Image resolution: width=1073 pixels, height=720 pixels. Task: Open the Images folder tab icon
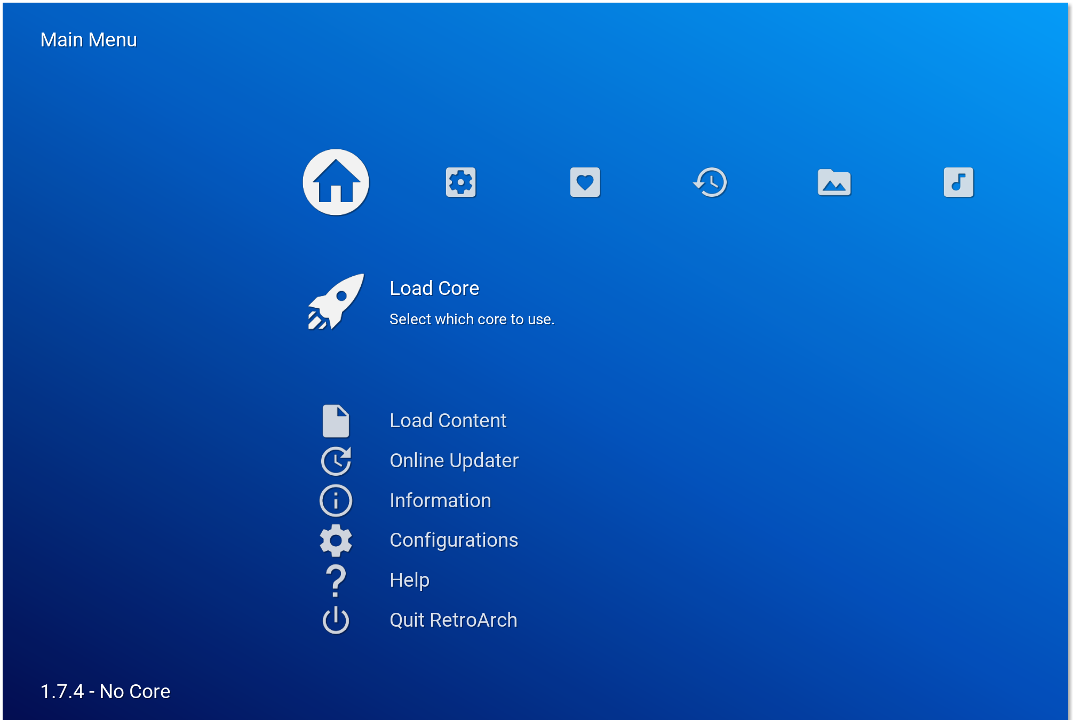834,182
